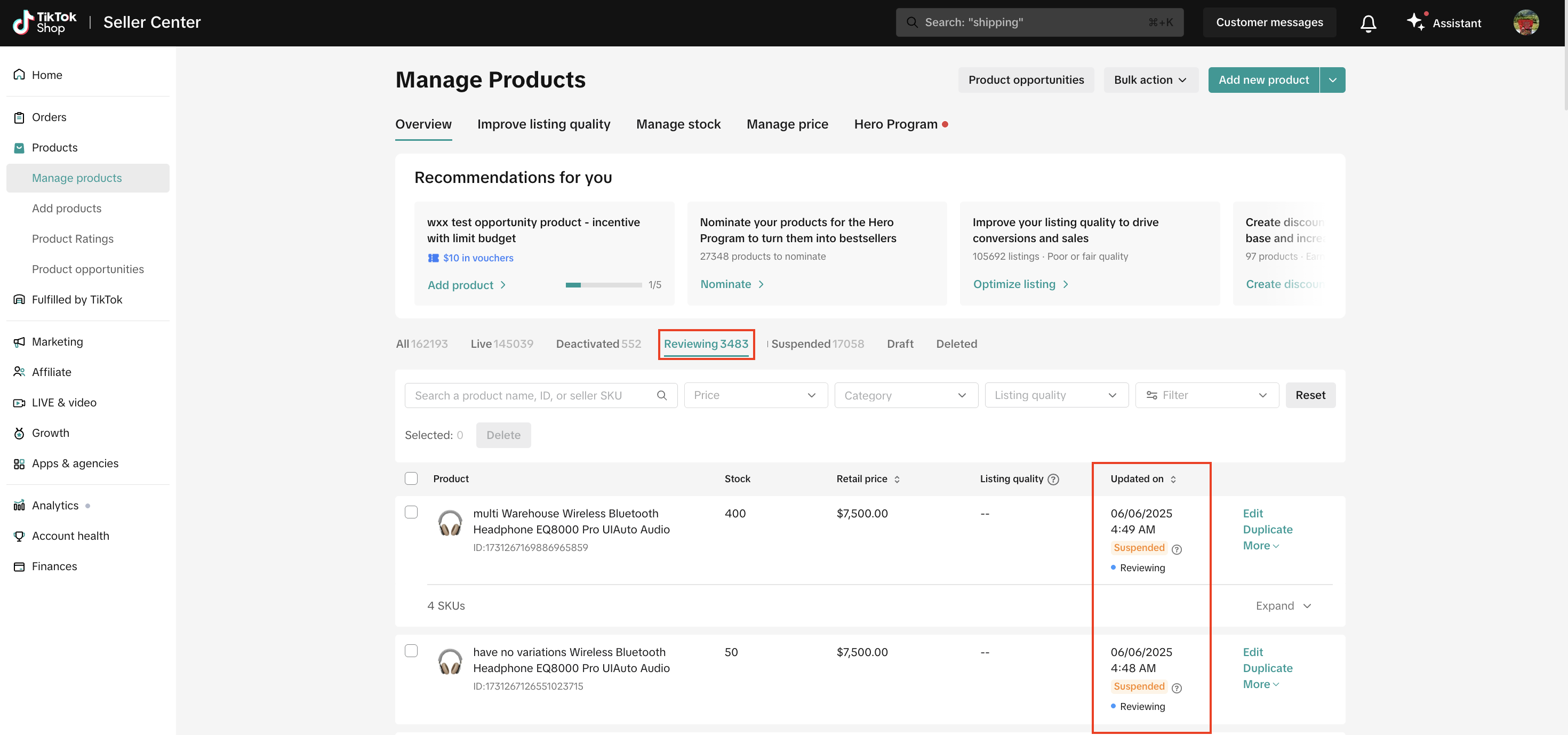This screenshot has height=735, width=1568.
Task: Click the Add new product button
Action: pos(1263,80)
